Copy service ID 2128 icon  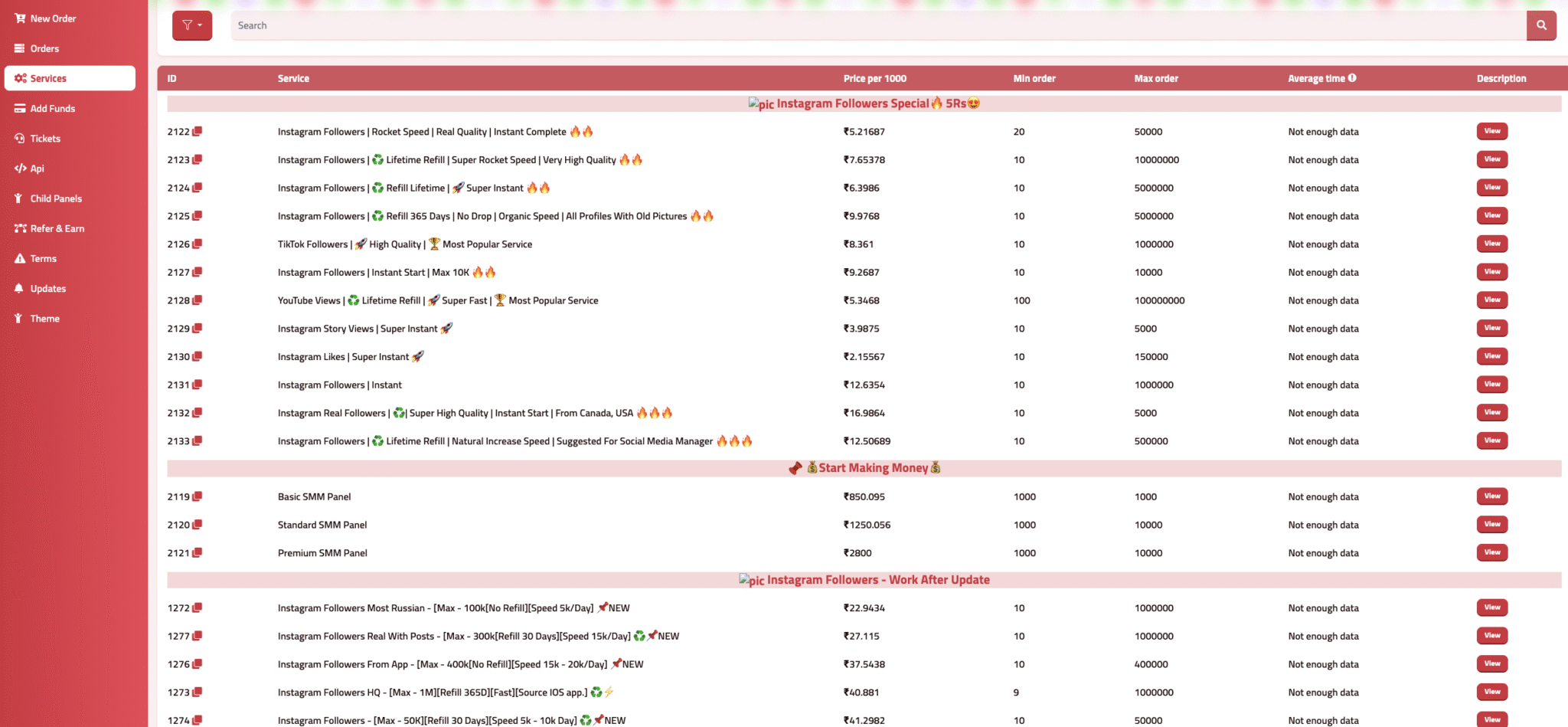(198, 300)
